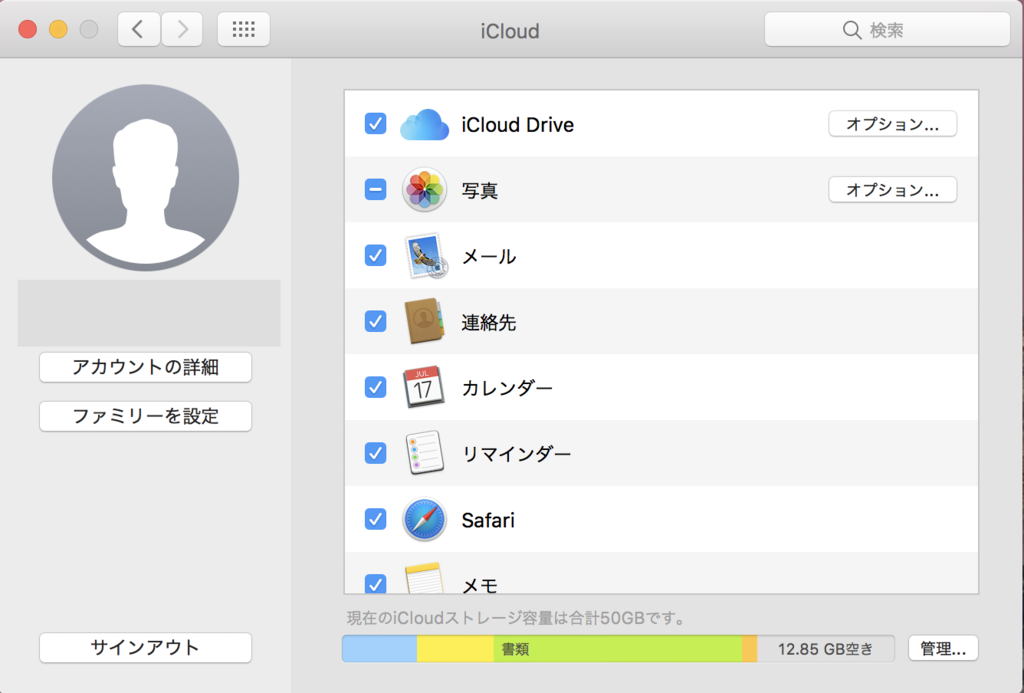Click the メール label text
Viewport: 1024px width, 693px height.
(489, 257)
